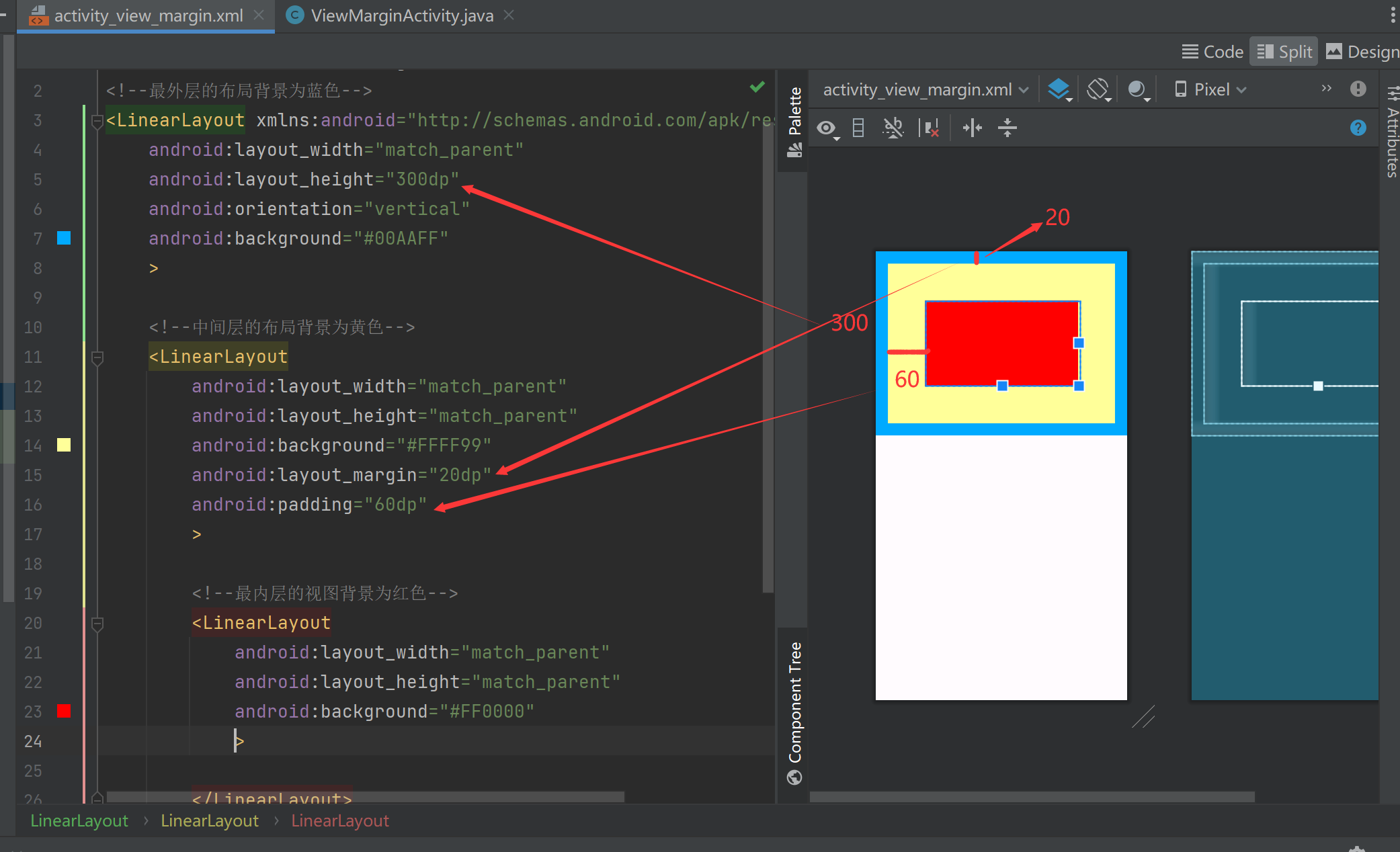This screenshot has height=852, width=1400.
Task: Click the red #FF0000 gutter color swatch
Action: click(64, 711)
